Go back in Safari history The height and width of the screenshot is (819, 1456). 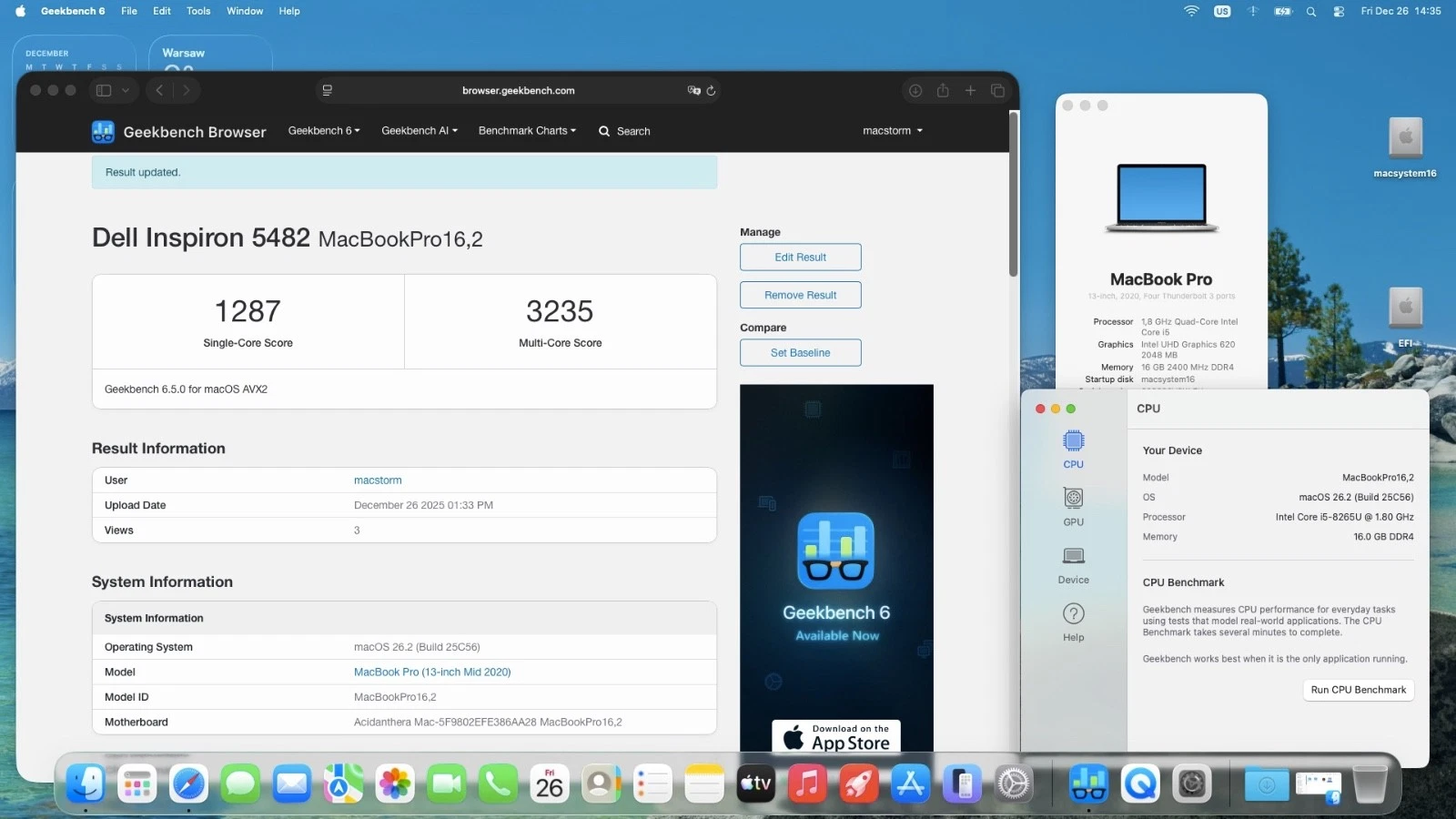[159, 90]
